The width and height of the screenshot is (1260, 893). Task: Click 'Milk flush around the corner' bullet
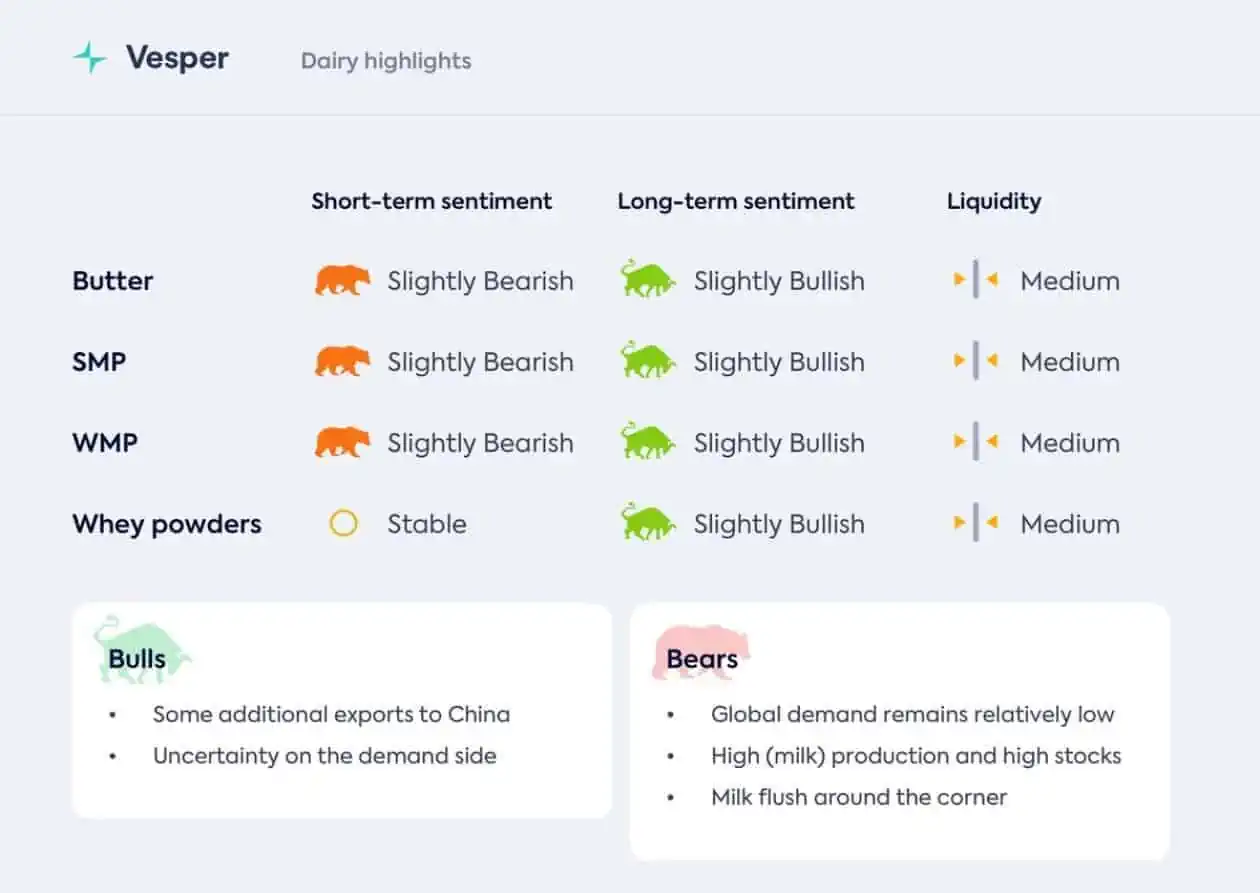859,797
